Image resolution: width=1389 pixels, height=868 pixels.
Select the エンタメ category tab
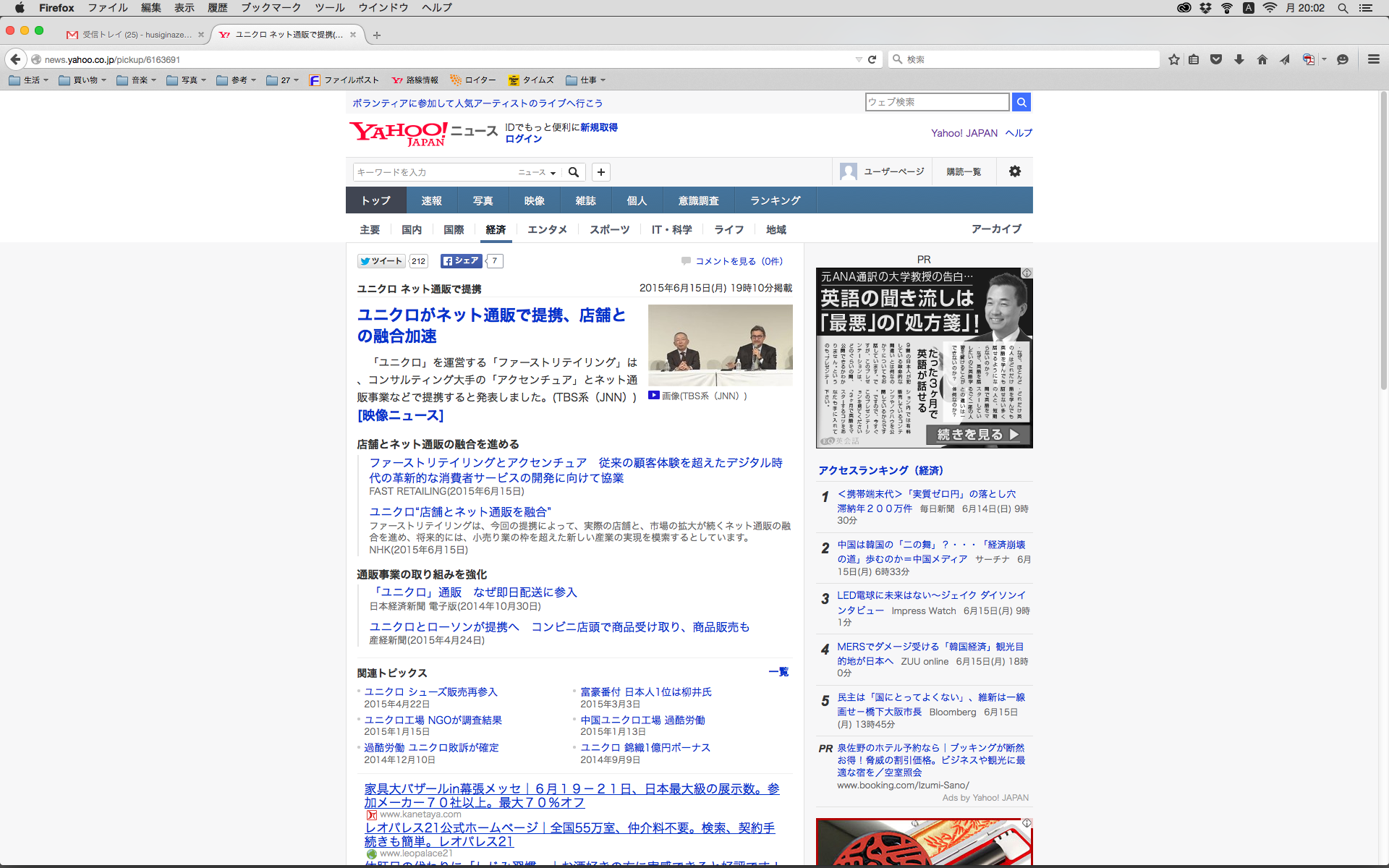pos(547,229)
